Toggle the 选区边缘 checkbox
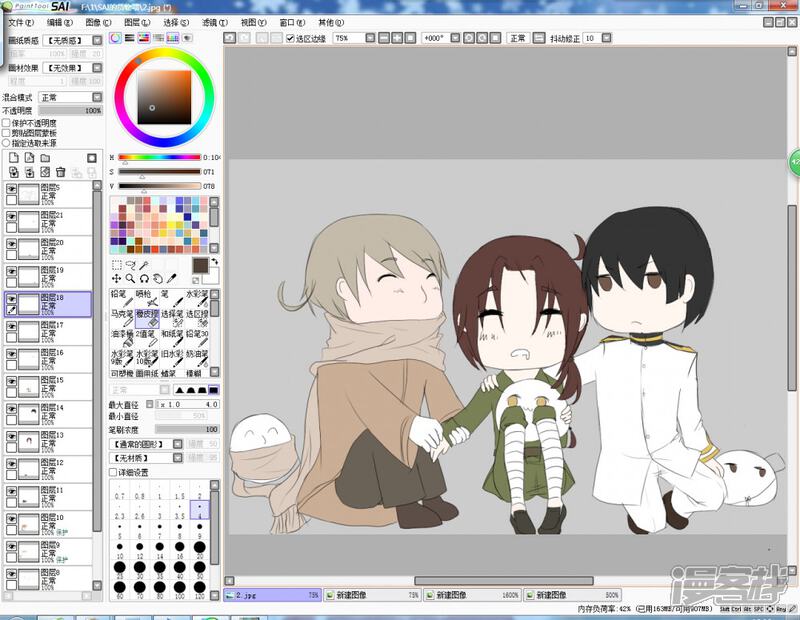Image resolution: width=800 pixels, height=620 pixels. [x=288, y=38]
